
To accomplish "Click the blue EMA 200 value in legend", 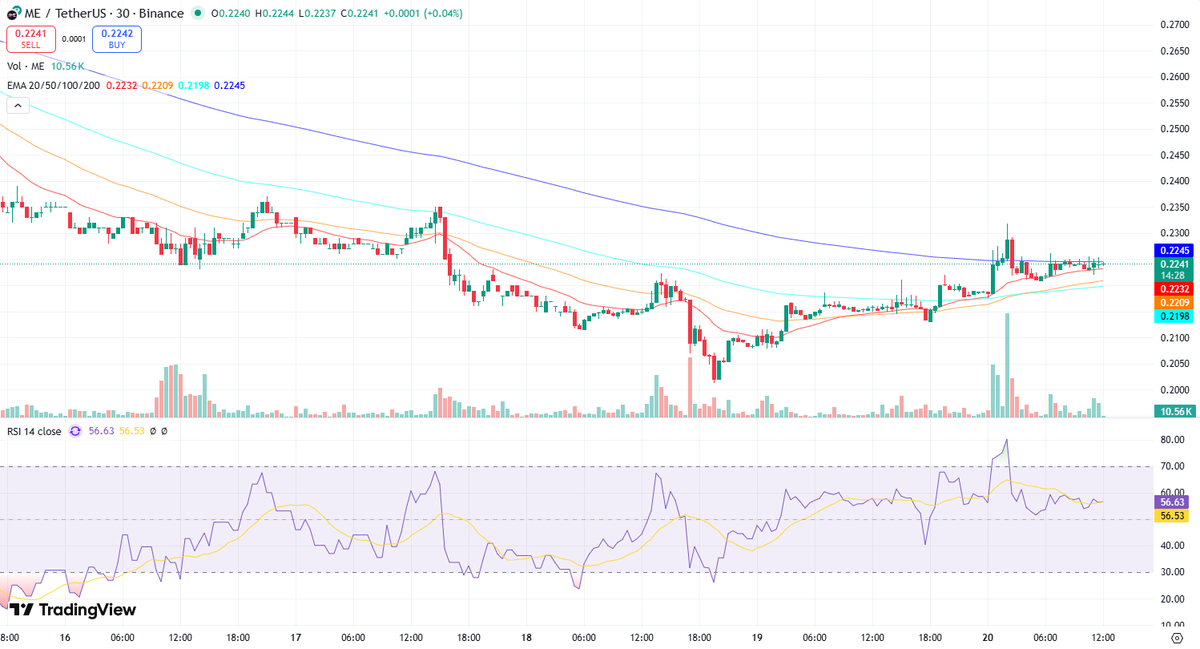I will point(229,86).
